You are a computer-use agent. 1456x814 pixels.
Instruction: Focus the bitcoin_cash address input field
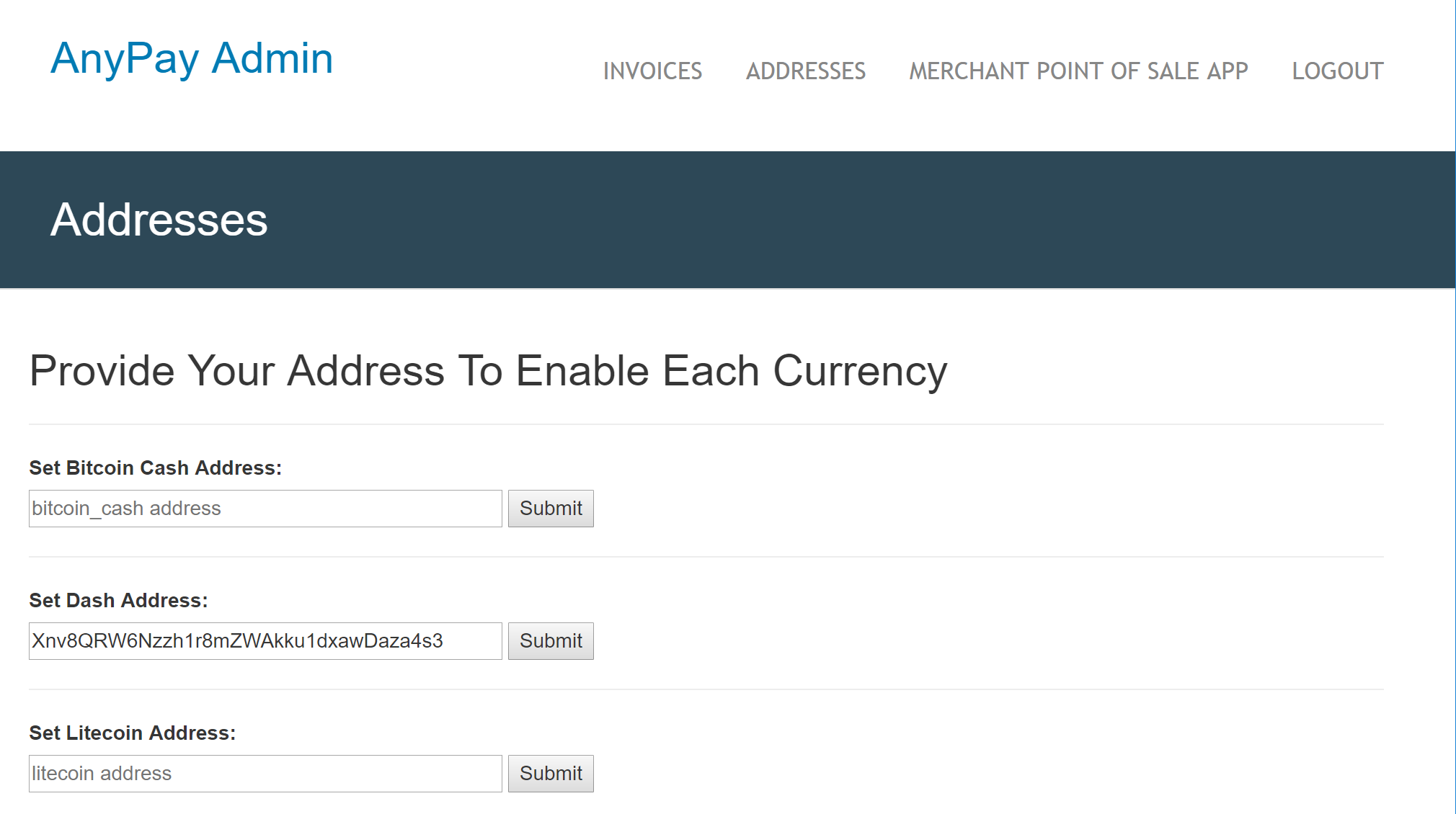coord(265,509)
